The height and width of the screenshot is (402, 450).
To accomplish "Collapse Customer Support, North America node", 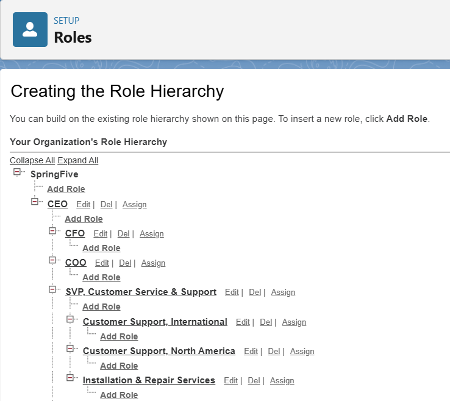I will pos(70,349).
